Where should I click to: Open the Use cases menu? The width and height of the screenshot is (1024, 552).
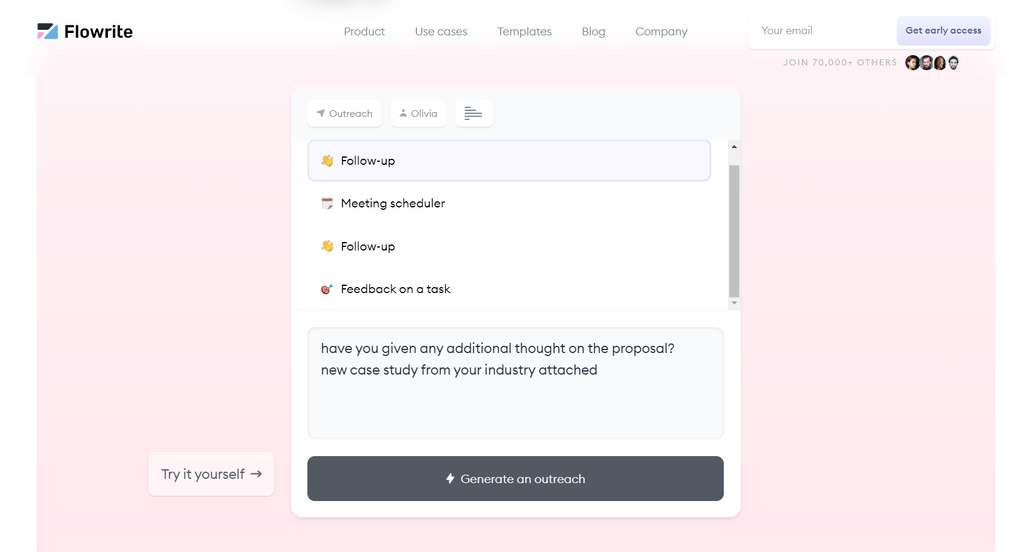point(441,32)
